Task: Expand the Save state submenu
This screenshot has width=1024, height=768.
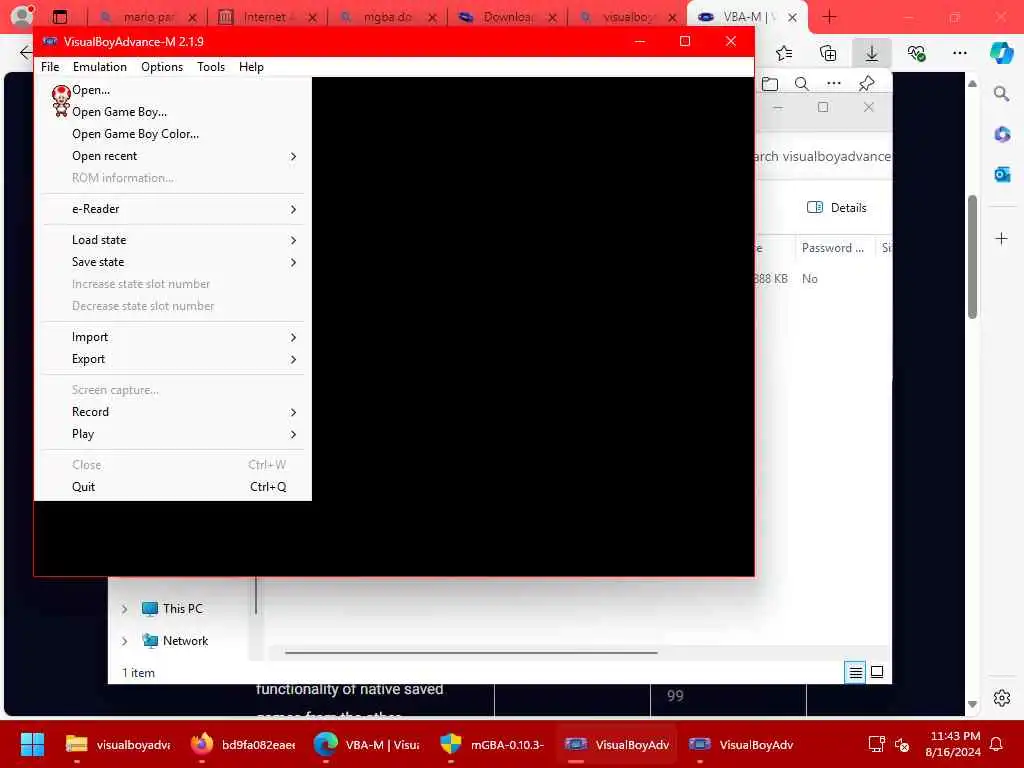Action: (x=172, y=262)
